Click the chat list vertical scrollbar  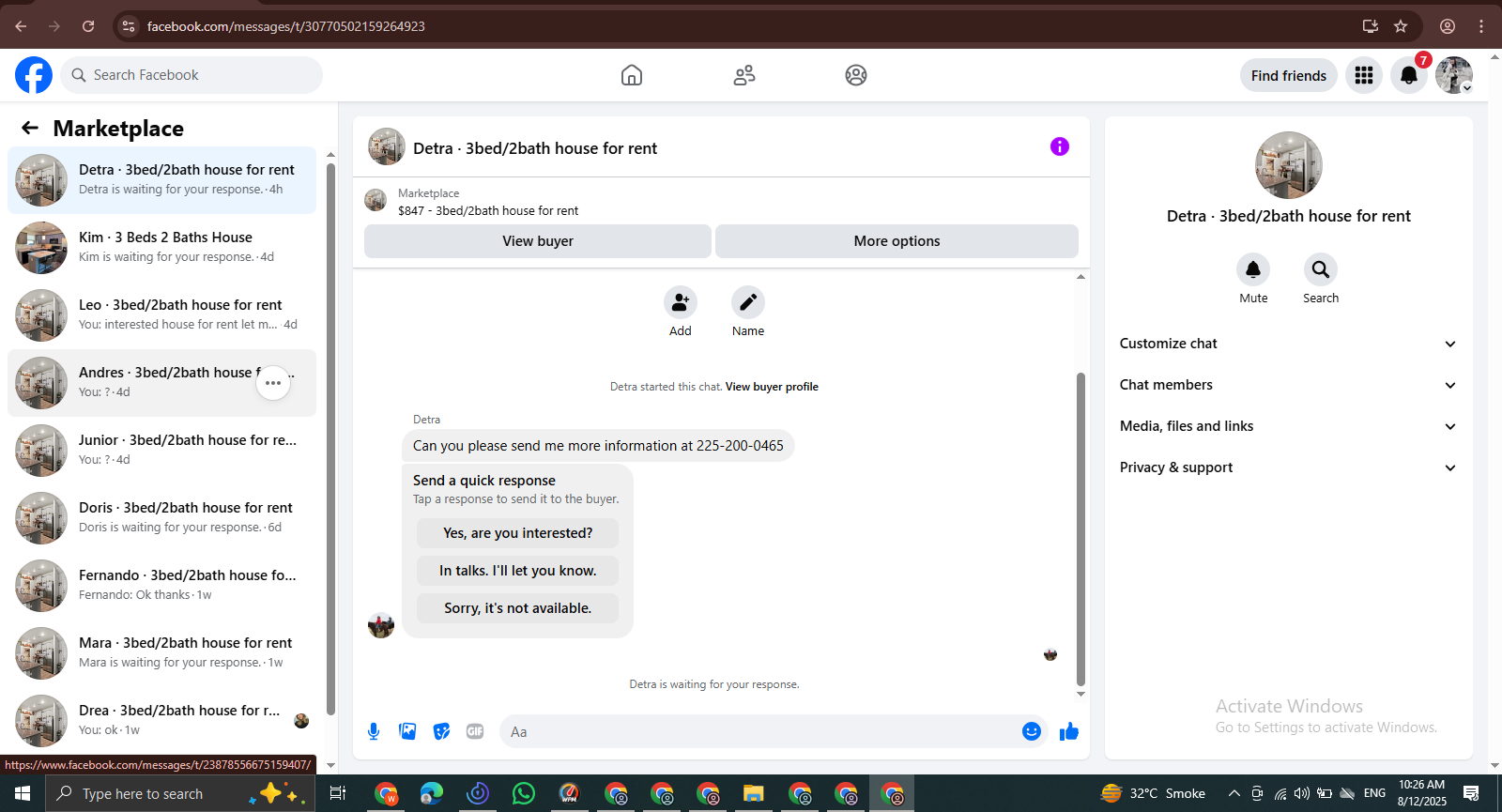pyautogui.click(x=330, y=439)
